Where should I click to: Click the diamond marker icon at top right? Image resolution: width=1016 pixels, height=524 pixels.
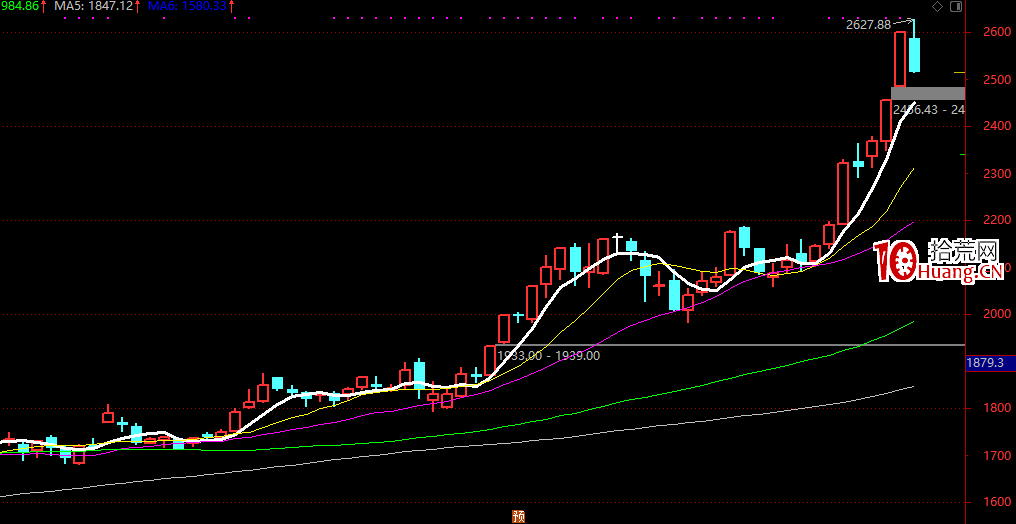point(938,6)
